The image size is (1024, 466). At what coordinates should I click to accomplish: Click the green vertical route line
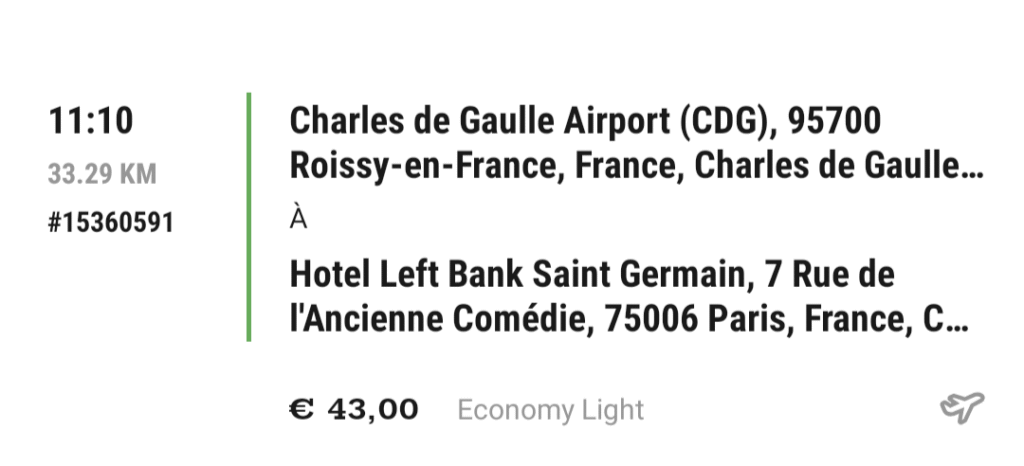coord(248,216)
